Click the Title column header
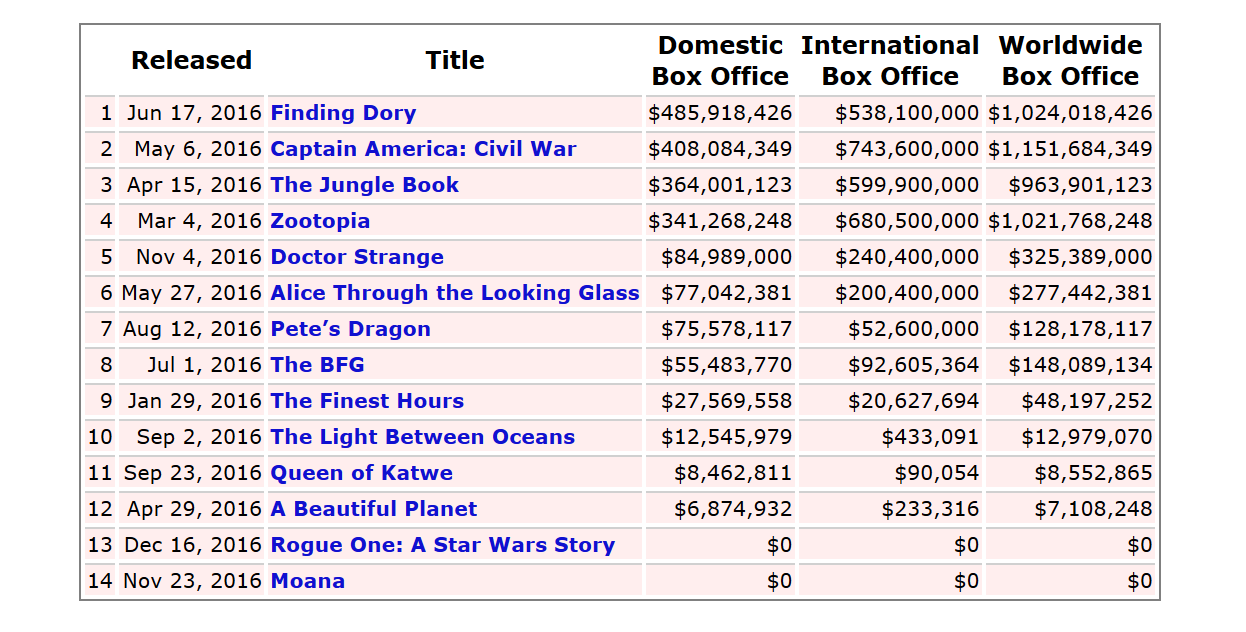The width and height of the screenshot is (1246, 632). coord(455,60)
